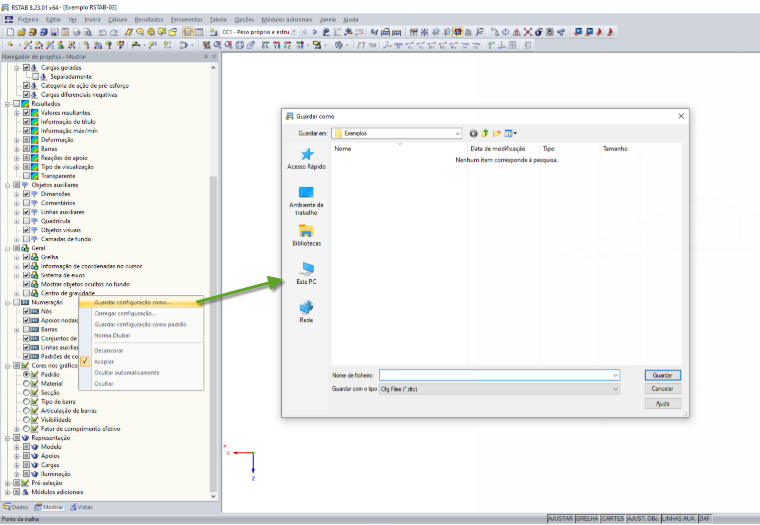
Task: Toggle the Table display toolbar icon
Action: pos(199,32)
